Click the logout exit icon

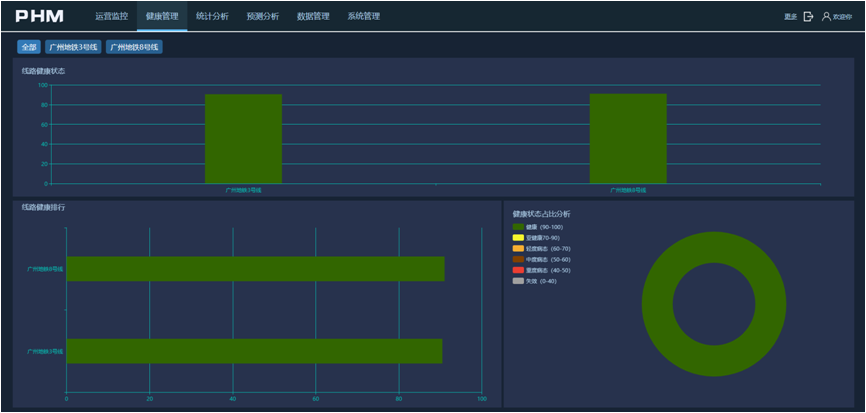pyautogui.click(x=808, y=17)
